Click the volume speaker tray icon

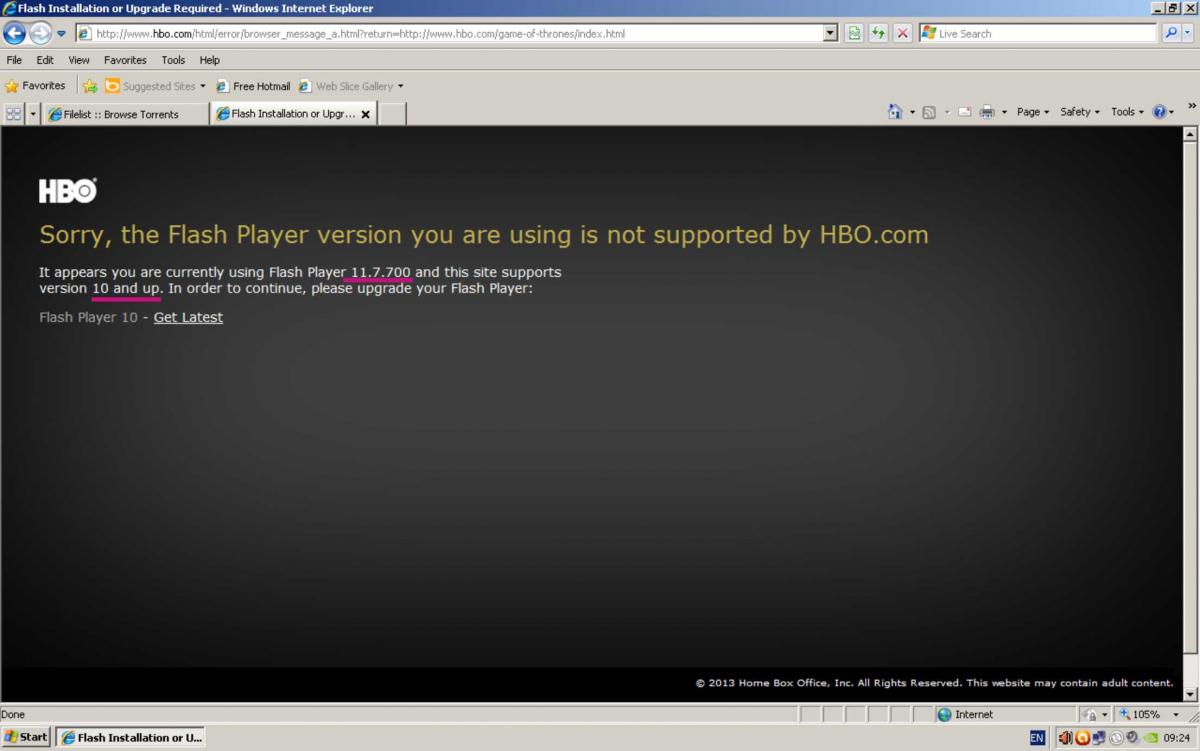[1065, 738]
